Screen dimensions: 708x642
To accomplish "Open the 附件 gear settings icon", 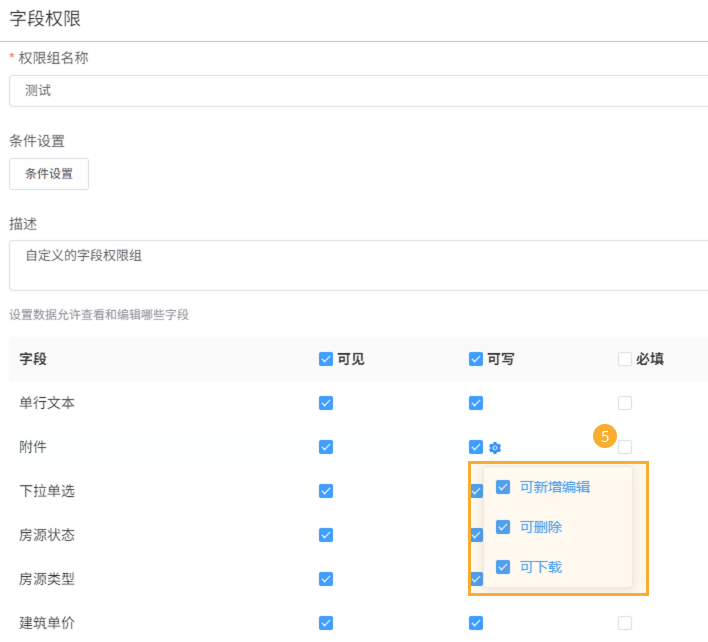I will point(495,447).
